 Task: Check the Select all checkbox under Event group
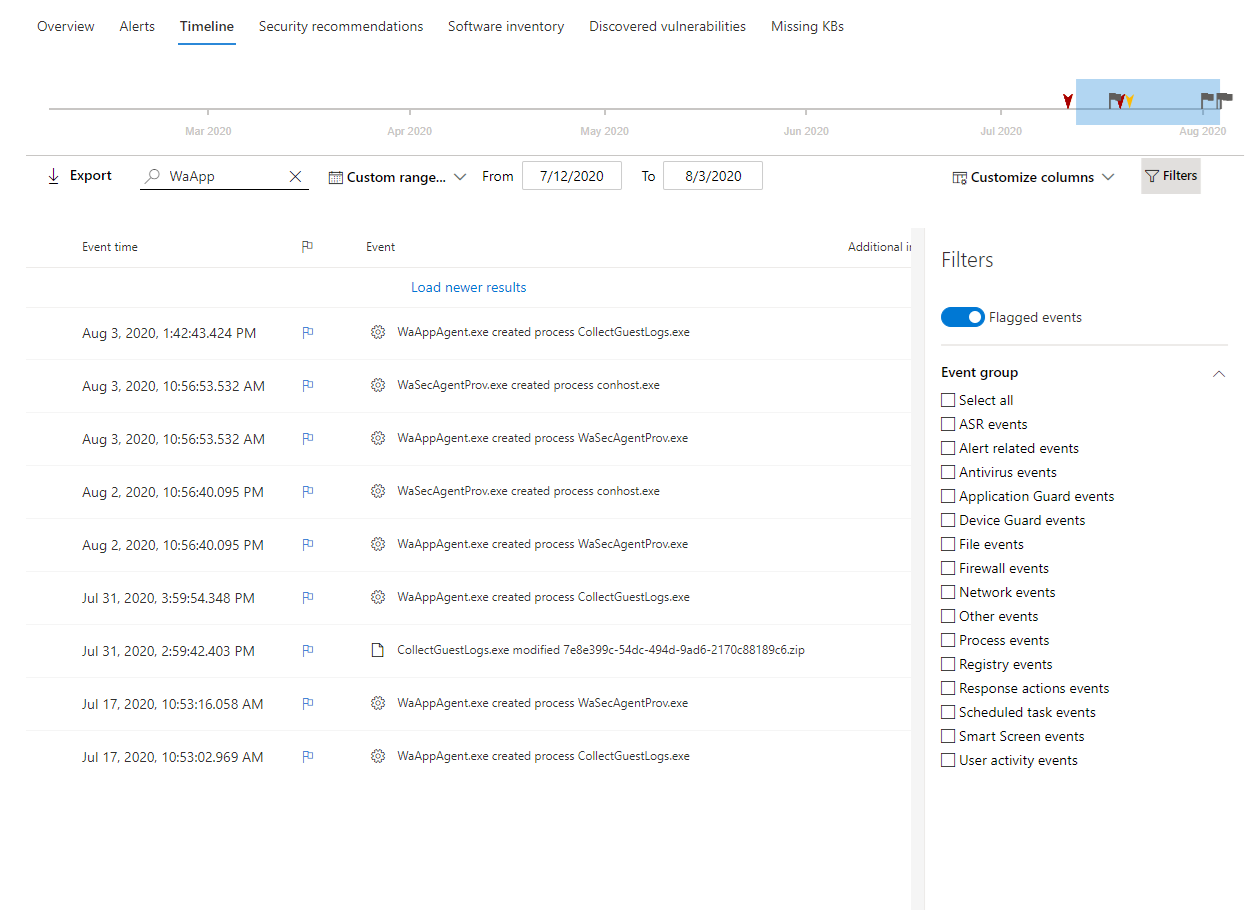click(x=948, y=399)
